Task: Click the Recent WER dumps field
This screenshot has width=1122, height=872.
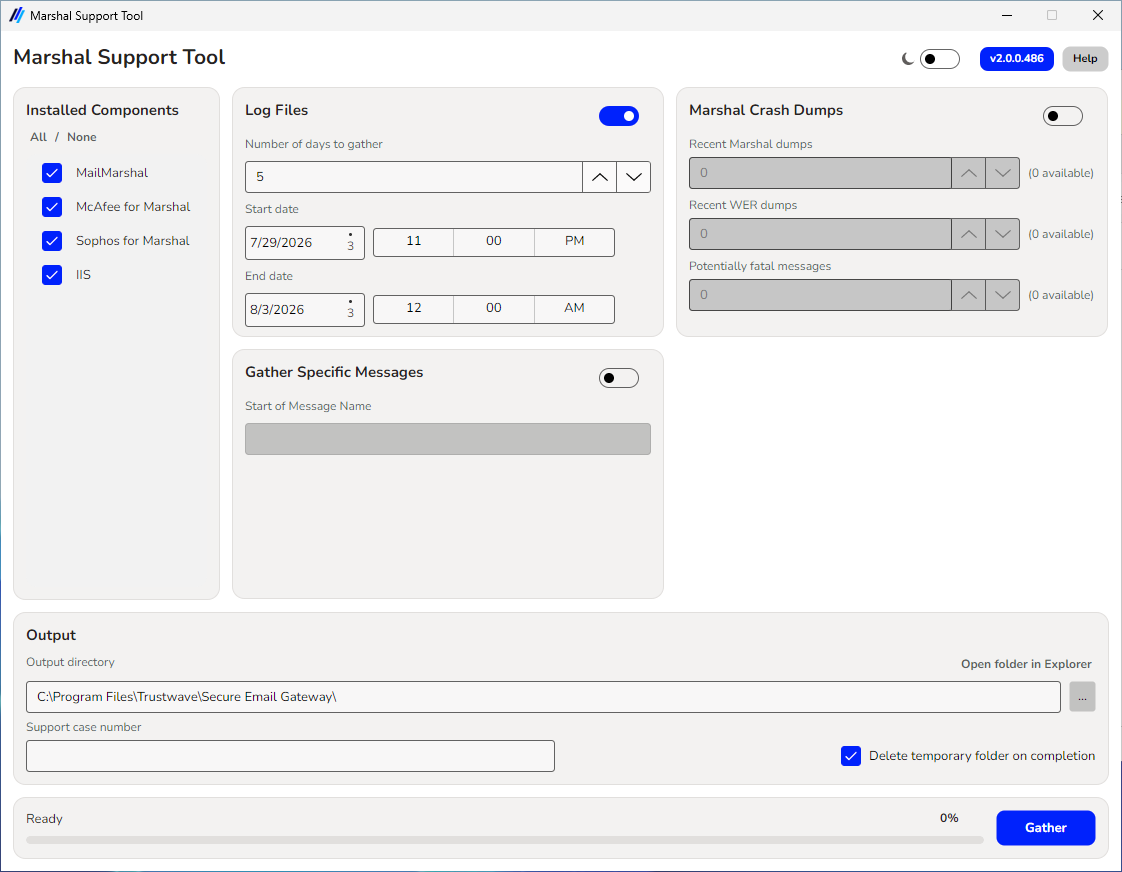Action: coord(820,234)
